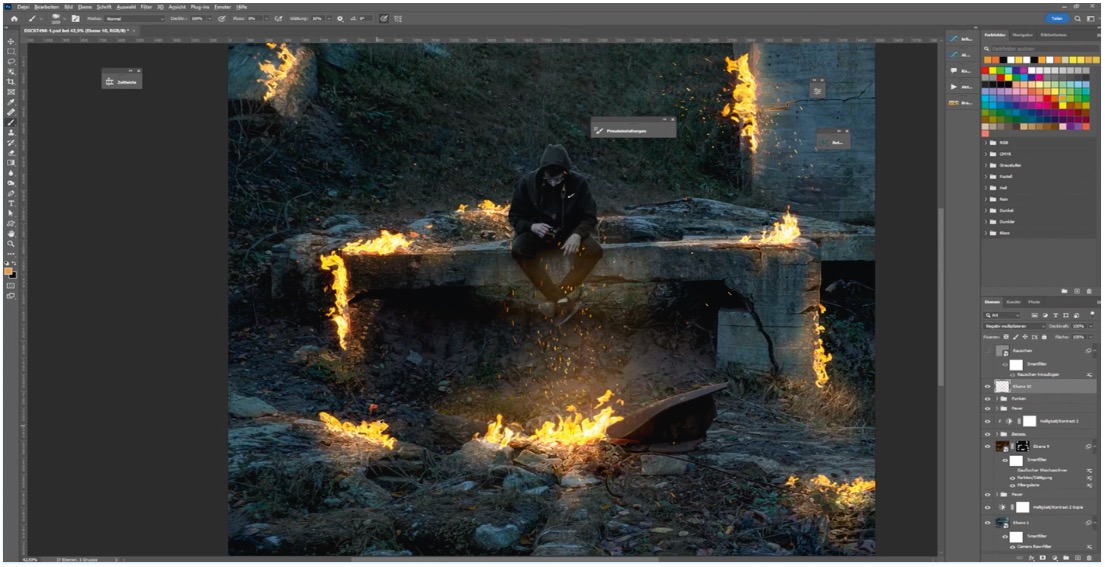Open the brush Modus dropdown

click(x=134, y=18)
